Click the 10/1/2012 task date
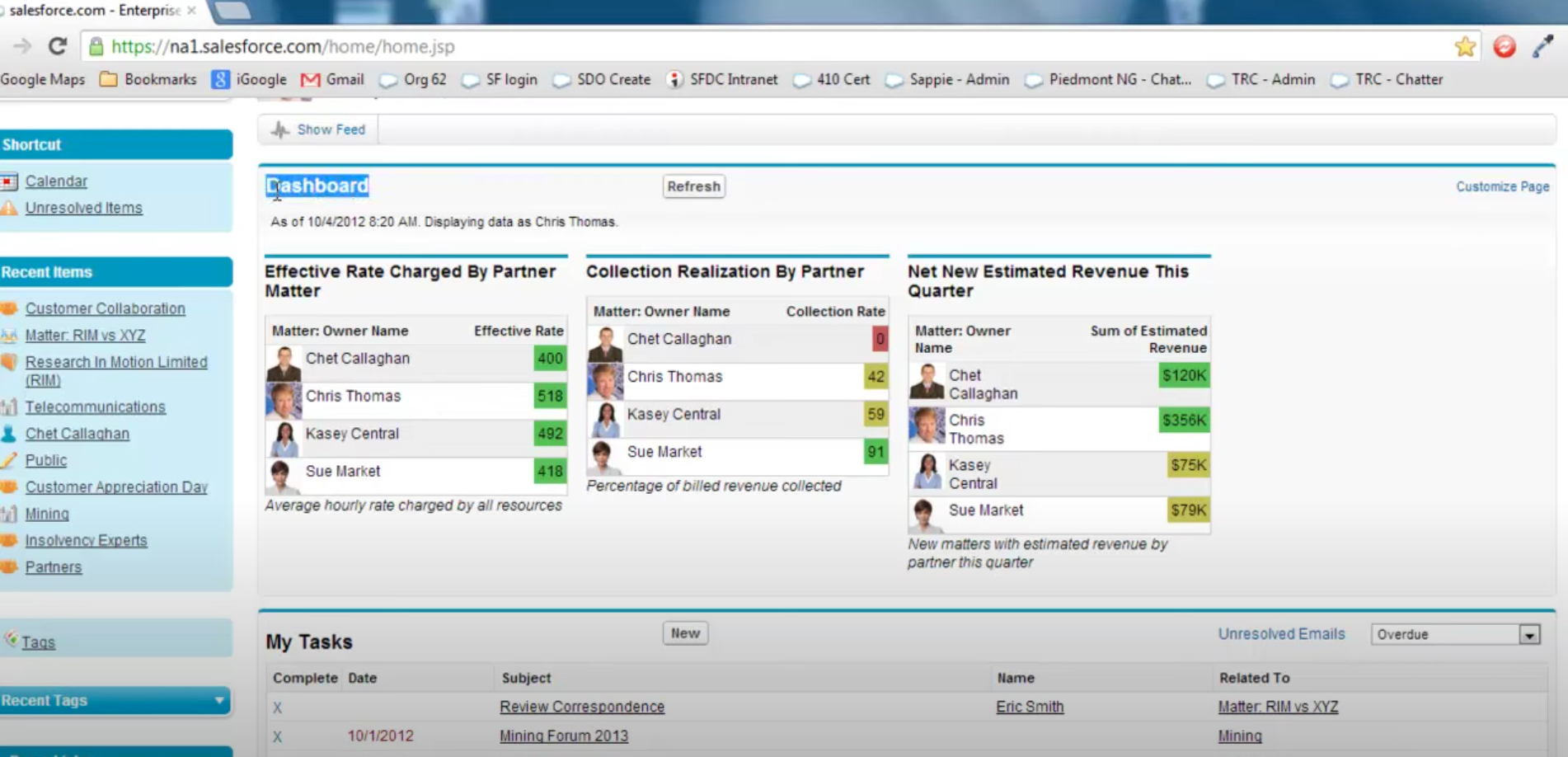Viewport: 1568px width, 757px height. click(x=380, y=736)
